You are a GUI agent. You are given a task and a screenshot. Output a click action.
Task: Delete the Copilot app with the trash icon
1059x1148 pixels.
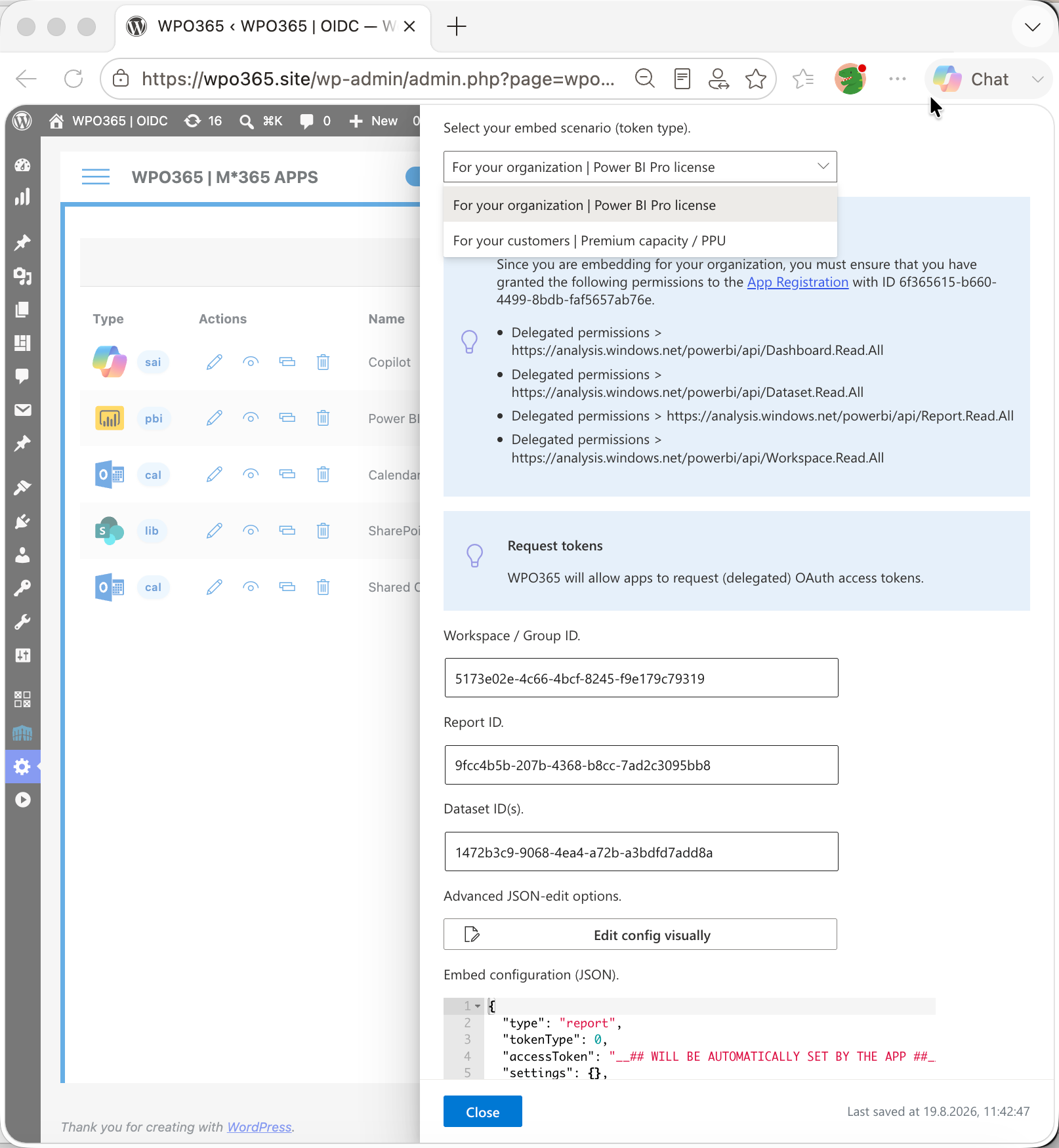coord(323,362)
